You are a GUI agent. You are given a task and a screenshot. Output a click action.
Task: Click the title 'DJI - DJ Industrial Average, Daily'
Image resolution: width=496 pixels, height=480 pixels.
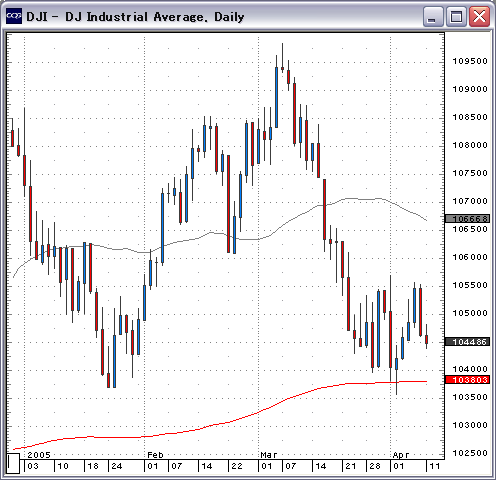click(135, 16)
